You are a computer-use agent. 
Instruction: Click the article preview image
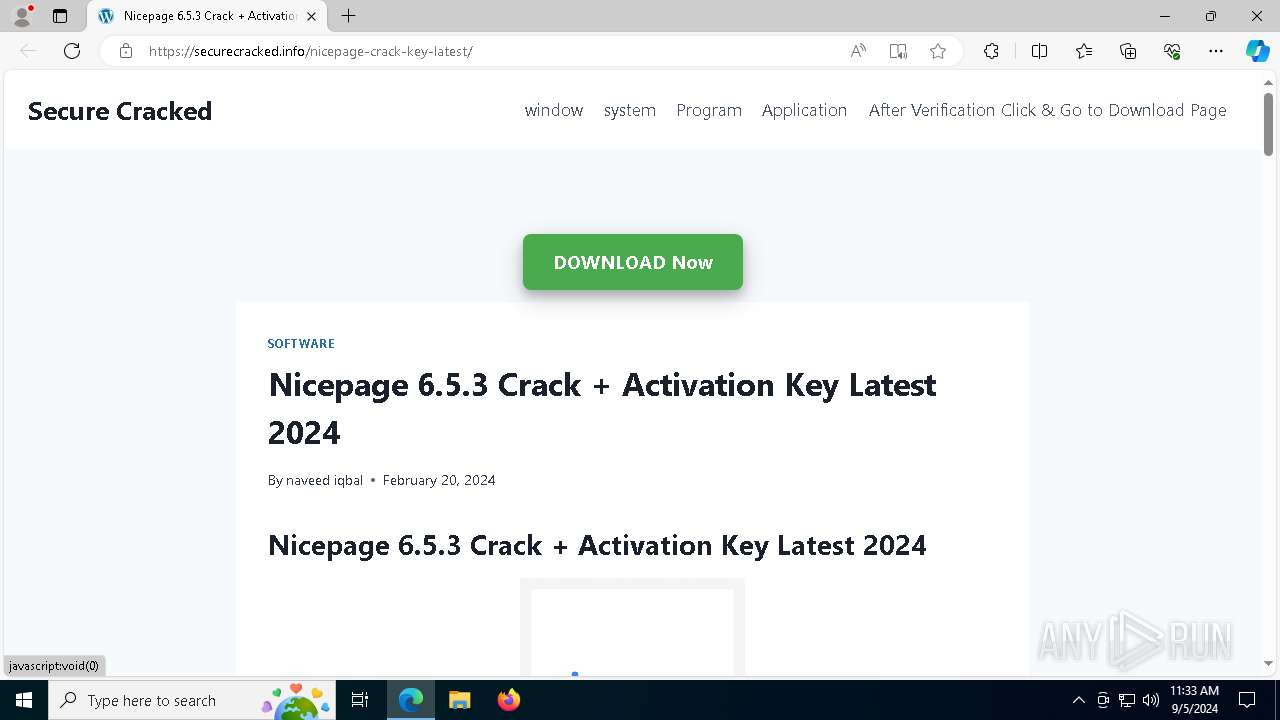(x=632, y=627)
